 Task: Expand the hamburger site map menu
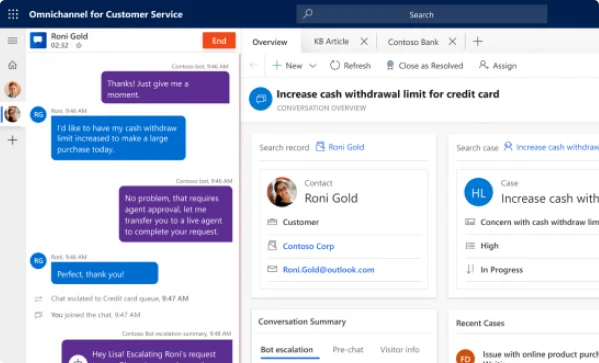click(x=13, y=41)
